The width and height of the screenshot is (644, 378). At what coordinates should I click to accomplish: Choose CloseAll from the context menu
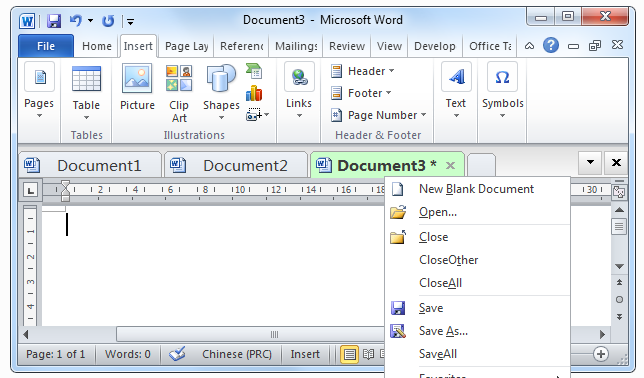click(x=440, y=283)
